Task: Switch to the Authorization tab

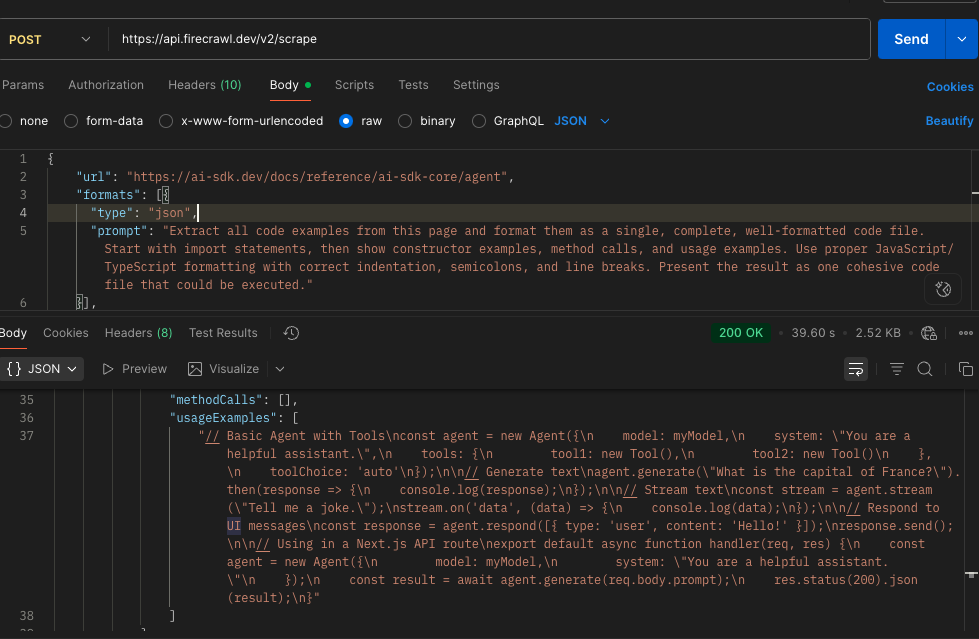Action: coord(106,85)
